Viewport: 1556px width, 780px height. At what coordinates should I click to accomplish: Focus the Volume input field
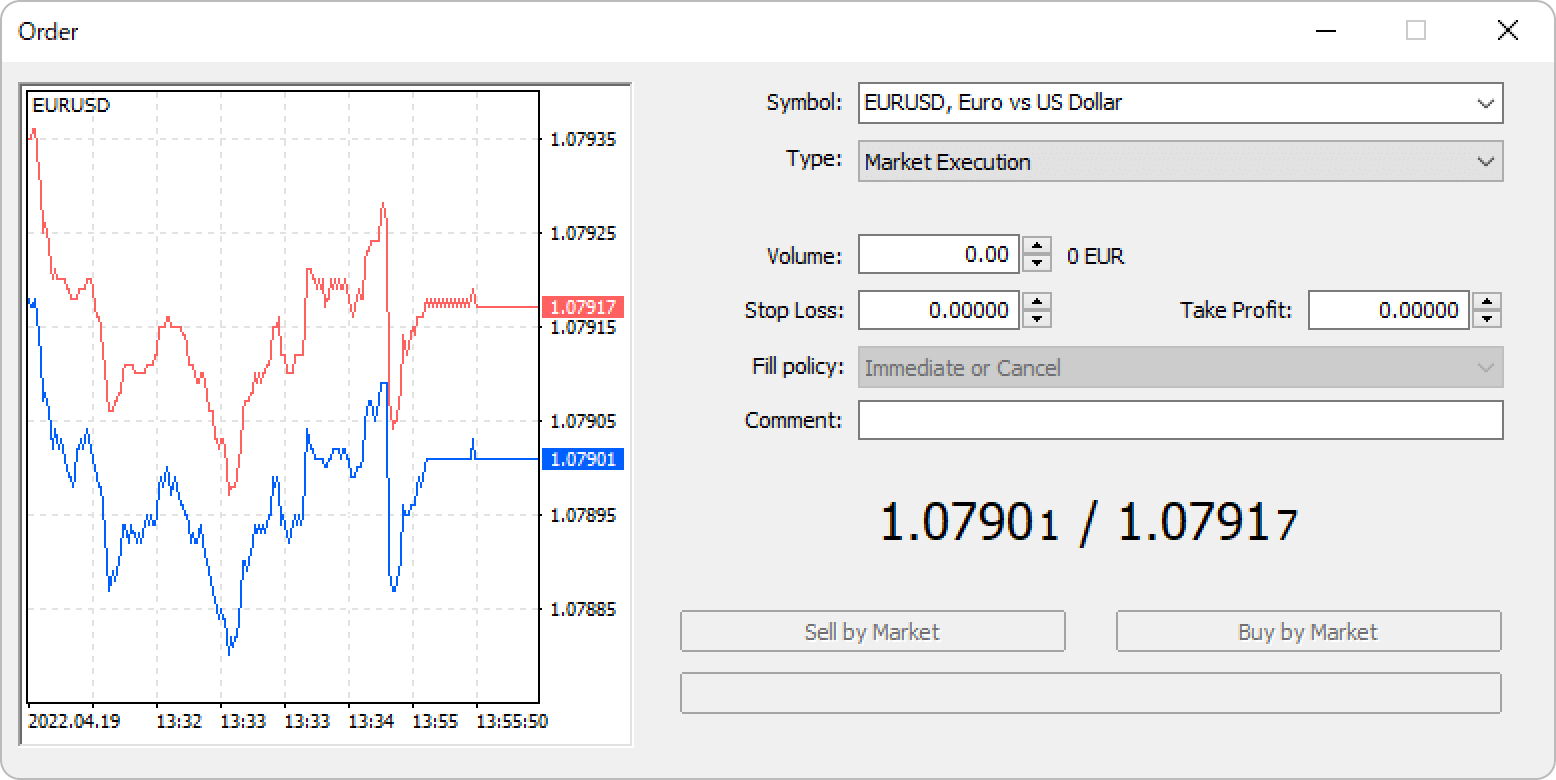938,255
